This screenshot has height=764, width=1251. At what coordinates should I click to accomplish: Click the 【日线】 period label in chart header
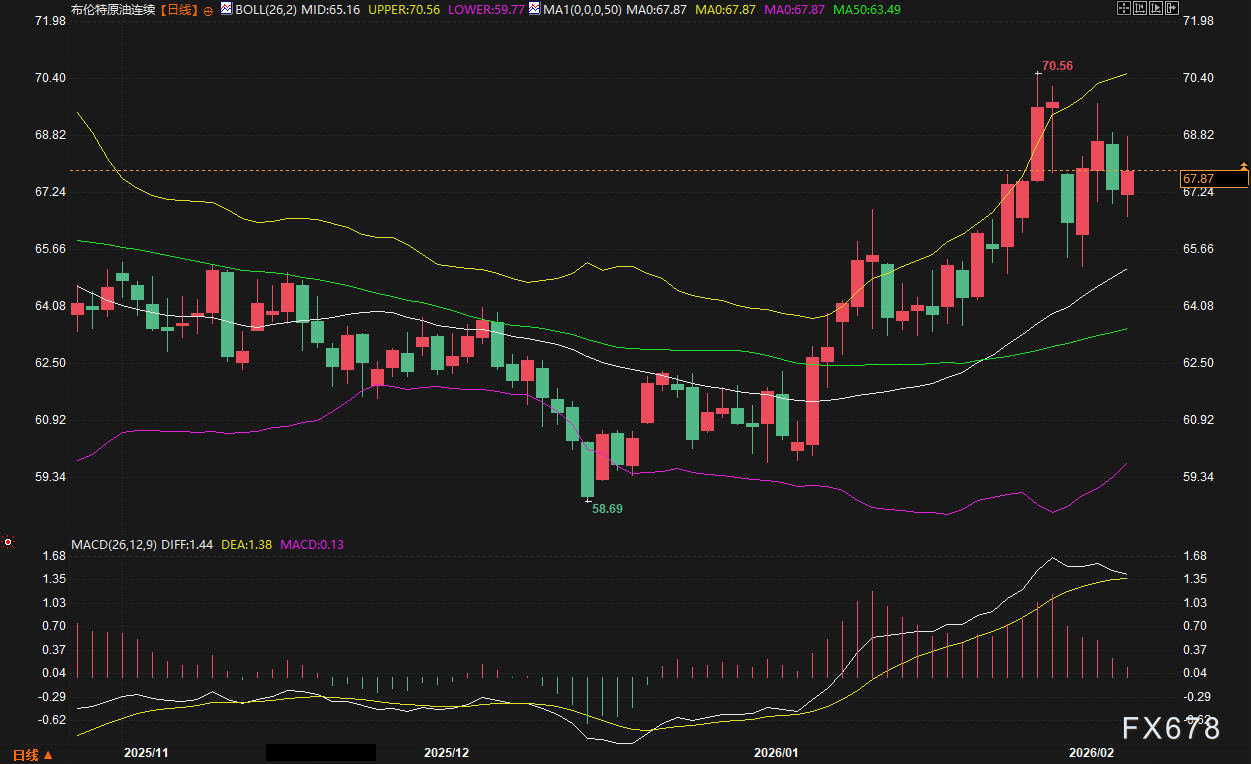point(179,9)
